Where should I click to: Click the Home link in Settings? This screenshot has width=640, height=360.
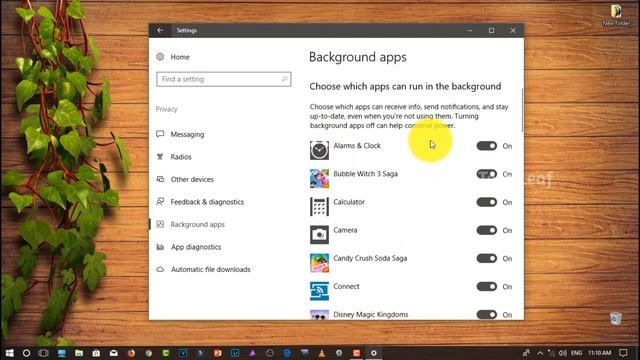click(180, 57)
